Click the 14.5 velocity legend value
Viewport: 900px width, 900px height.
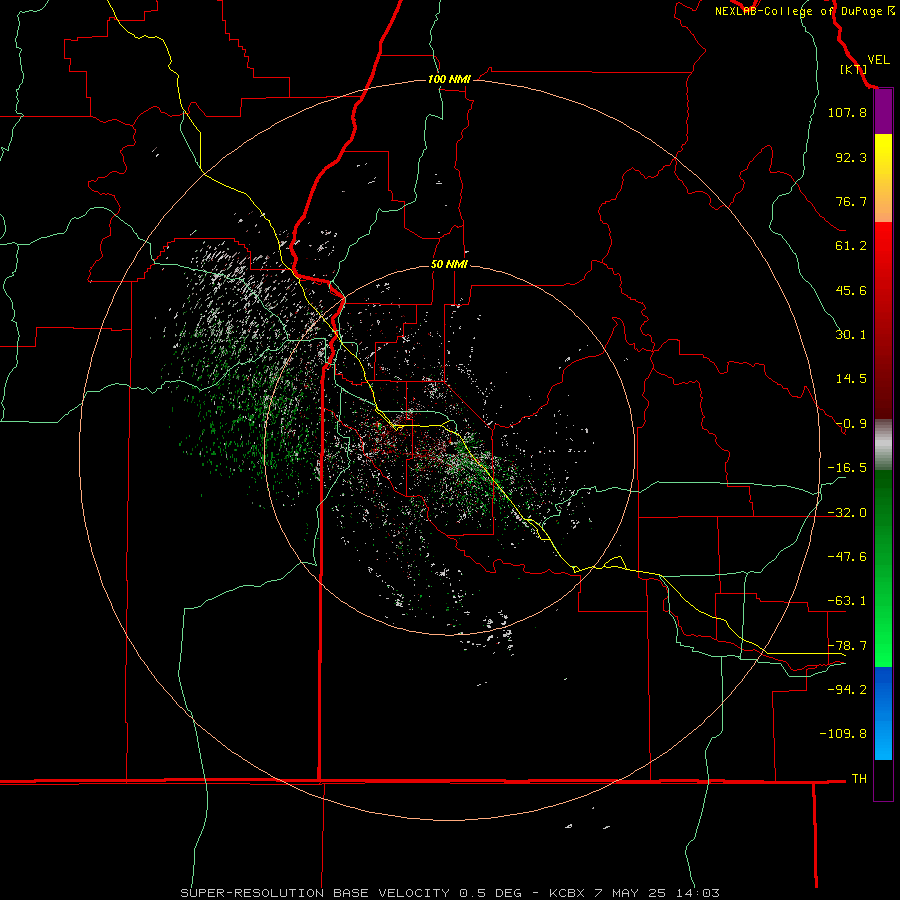pos(851,379)
